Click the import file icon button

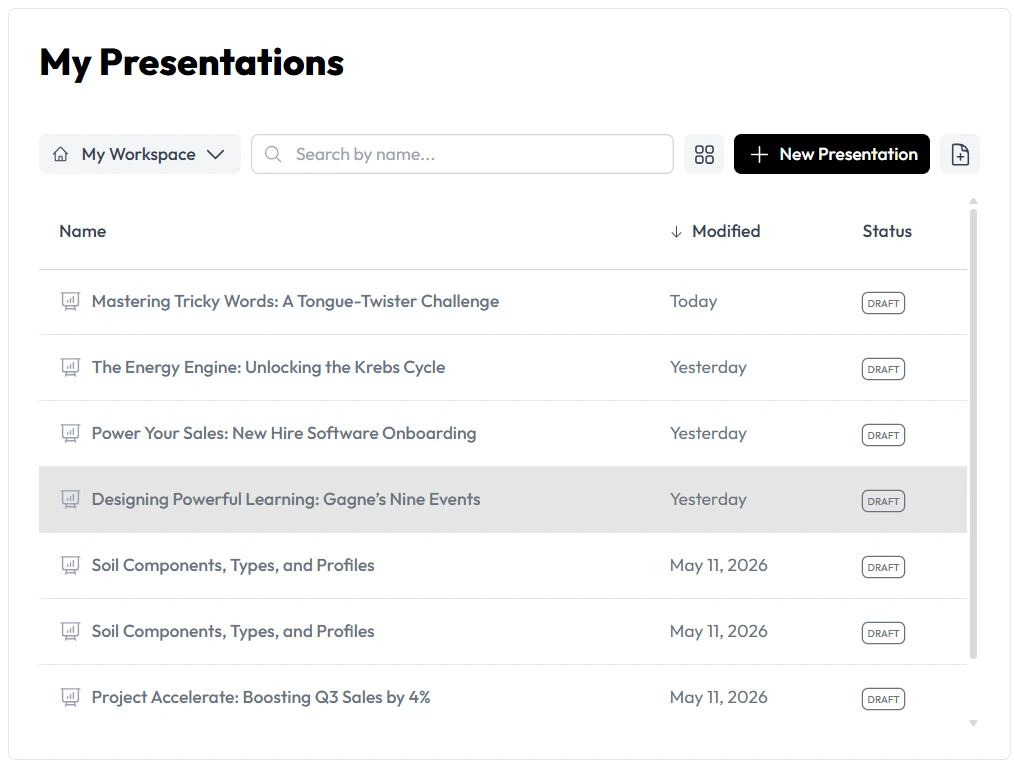point(960,154)
